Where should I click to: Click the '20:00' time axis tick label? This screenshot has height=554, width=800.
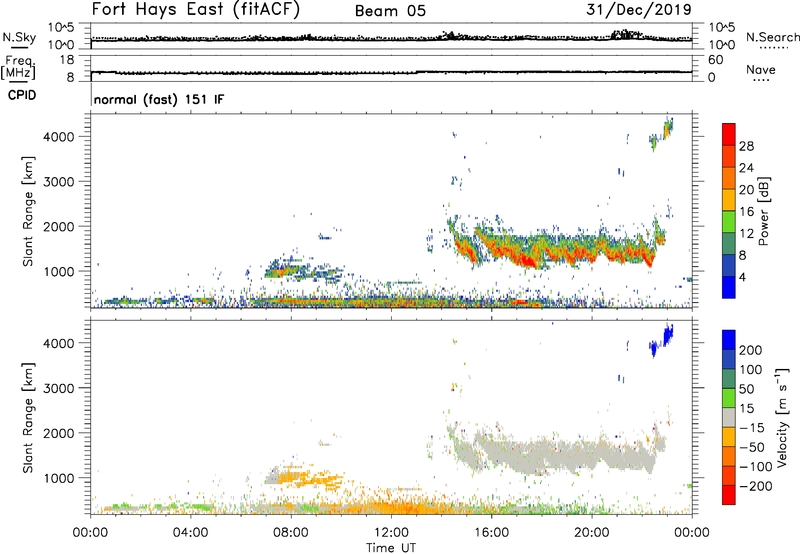point(591,533)
